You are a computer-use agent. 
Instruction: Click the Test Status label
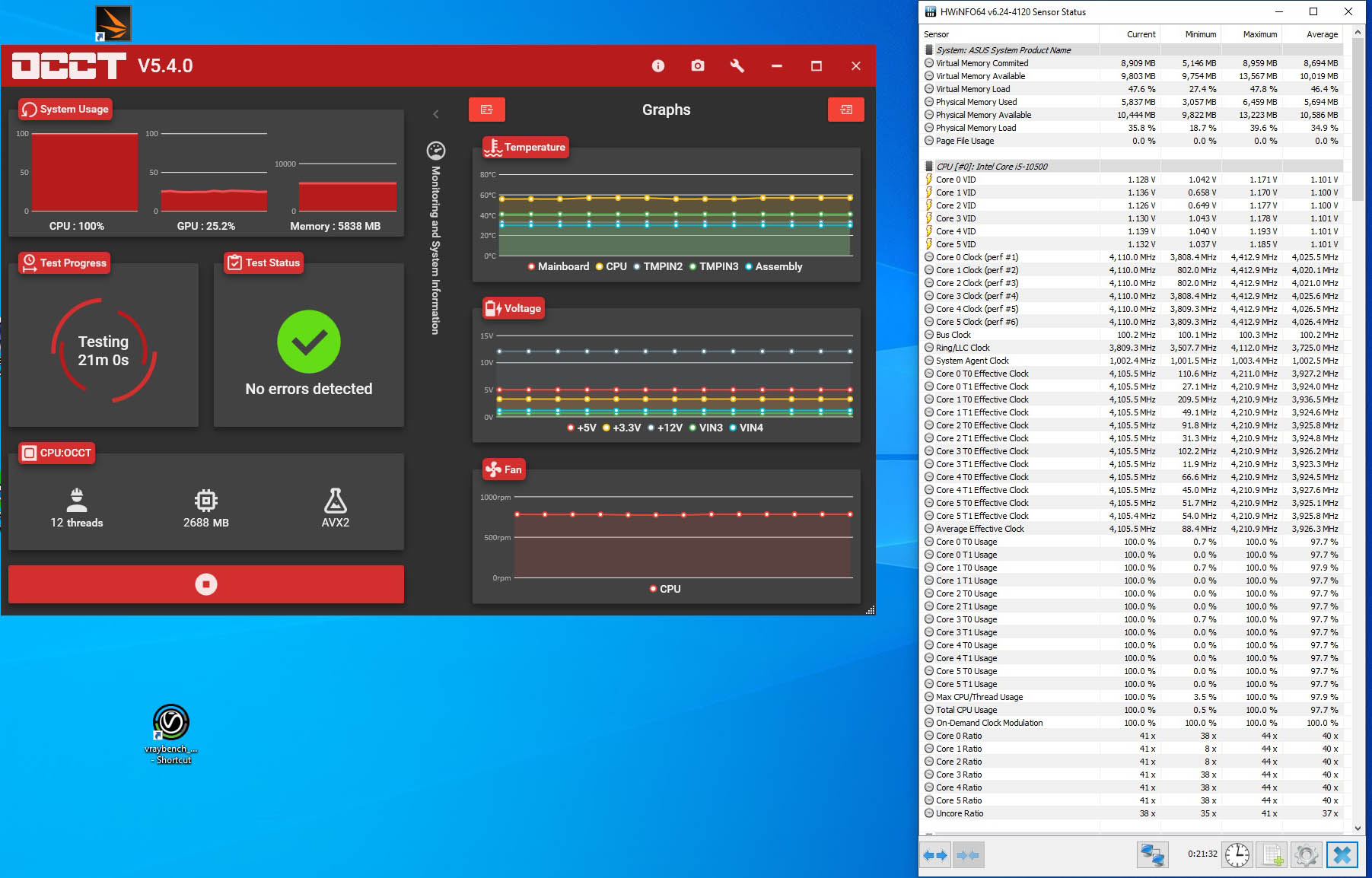click(264, 263)
